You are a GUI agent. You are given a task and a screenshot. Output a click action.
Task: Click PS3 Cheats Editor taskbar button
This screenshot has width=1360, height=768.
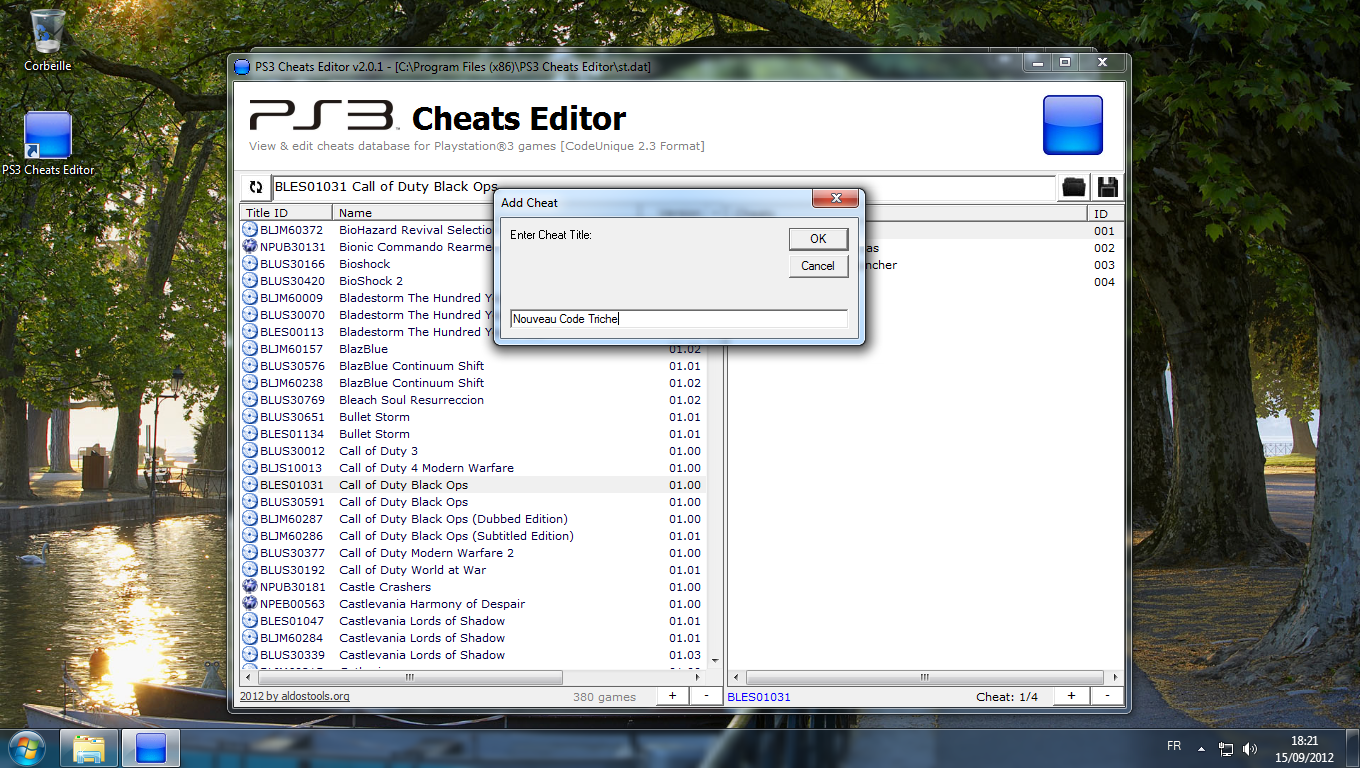point(151,748)
